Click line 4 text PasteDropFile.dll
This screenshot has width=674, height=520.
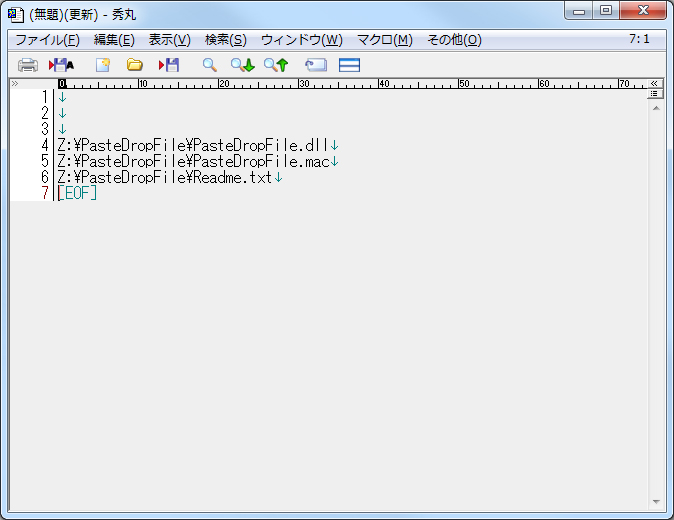point(260,145)
